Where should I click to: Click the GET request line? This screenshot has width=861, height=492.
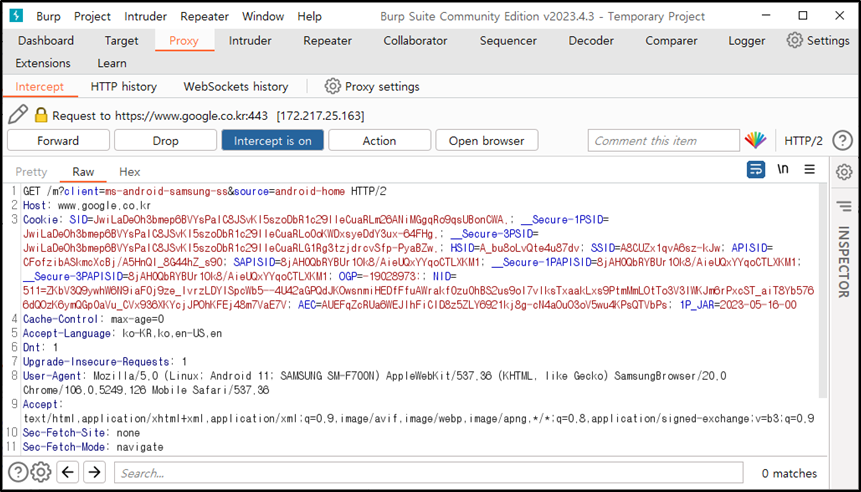coord(204,192)
